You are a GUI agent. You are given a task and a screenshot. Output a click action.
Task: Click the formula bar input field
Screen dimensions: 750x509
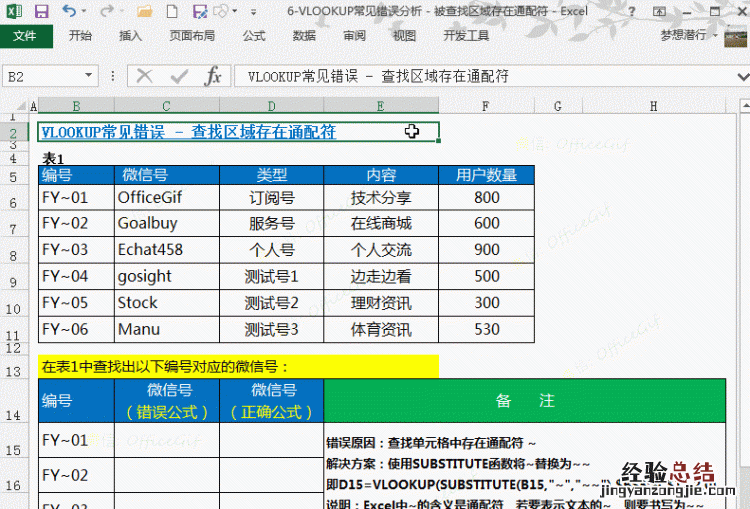tap(490, 76)
